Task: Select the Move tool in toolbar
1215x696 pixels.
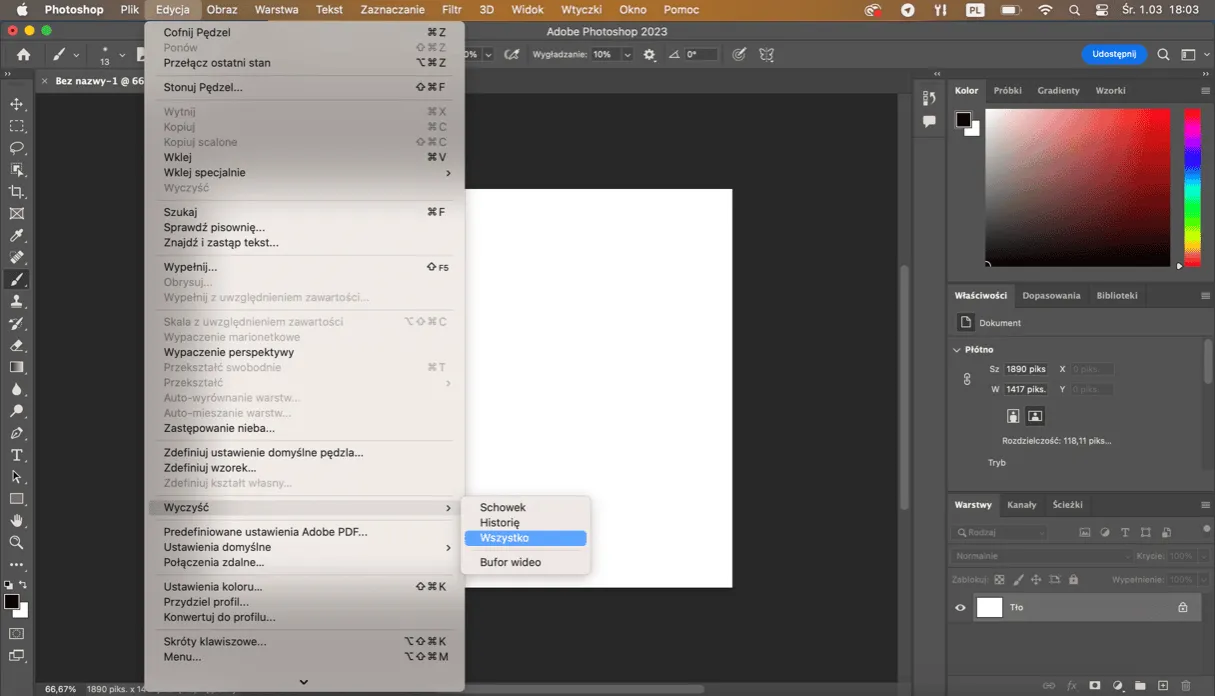Action: tap(16, 104)
